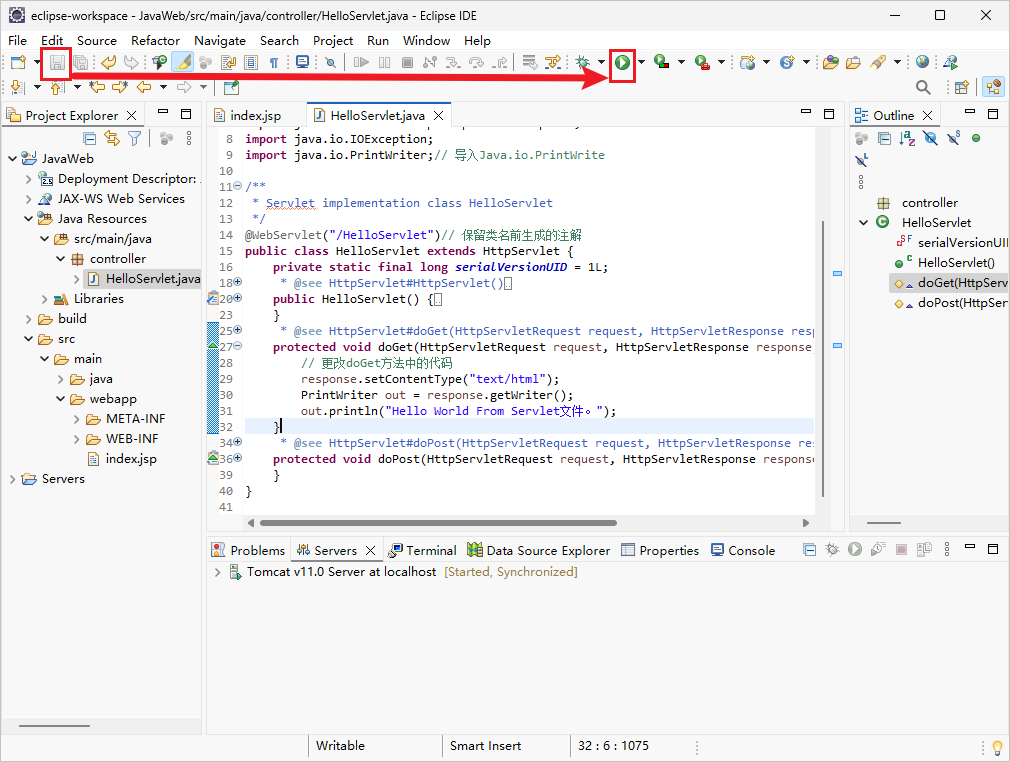This screenshot has width=1010, height=762.
Task: Toggle Hide Local Types in Outline
Action: point(862,160)
